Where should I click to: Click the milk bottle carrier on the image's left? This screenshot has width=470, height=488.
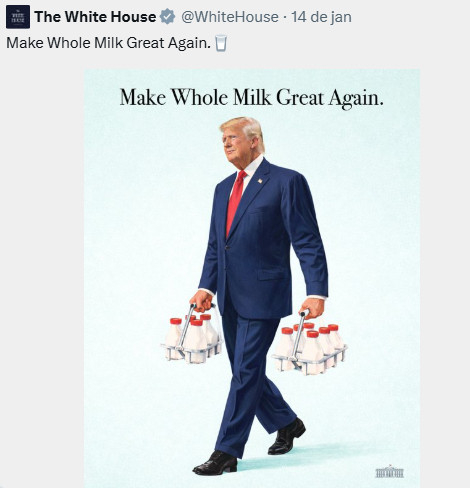point(192,337)
